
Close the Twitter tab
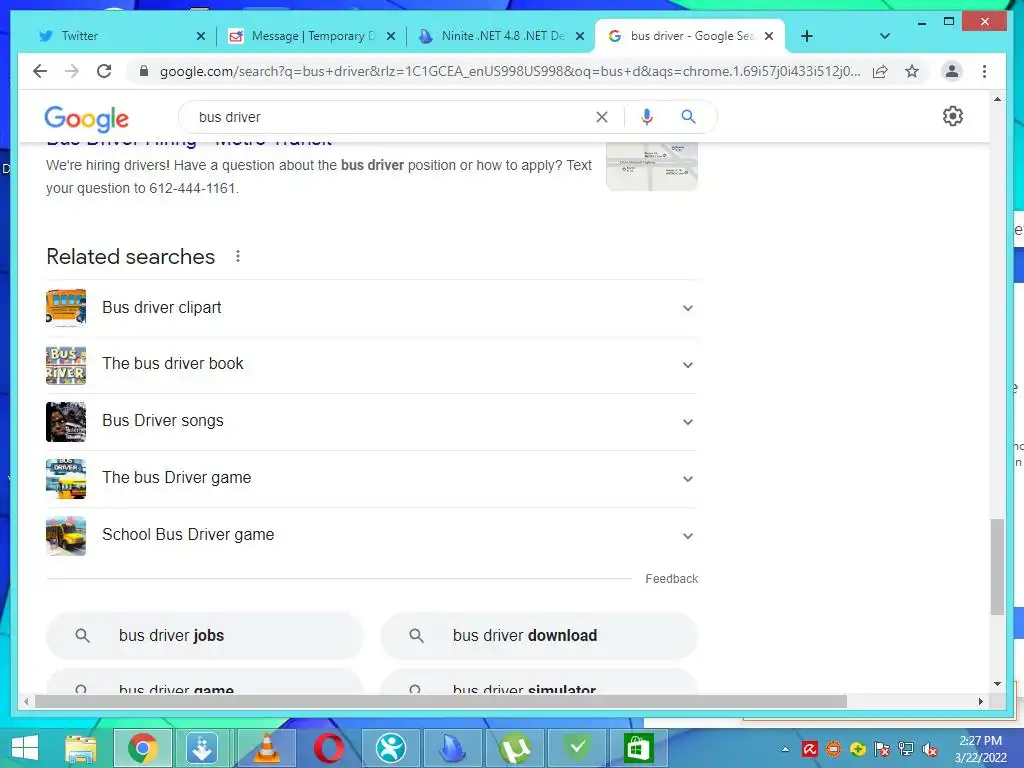coord(200,37)
